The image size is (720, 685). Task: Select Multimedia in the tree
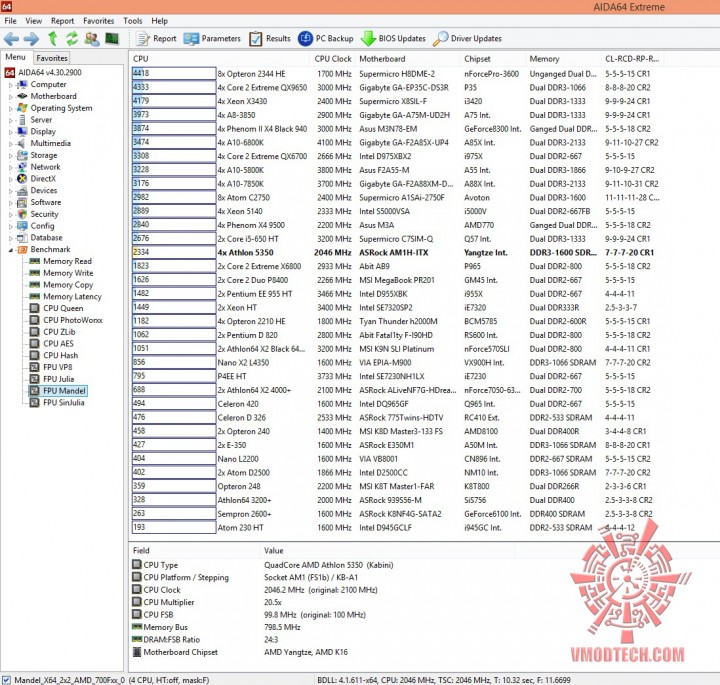click(51, 143)
